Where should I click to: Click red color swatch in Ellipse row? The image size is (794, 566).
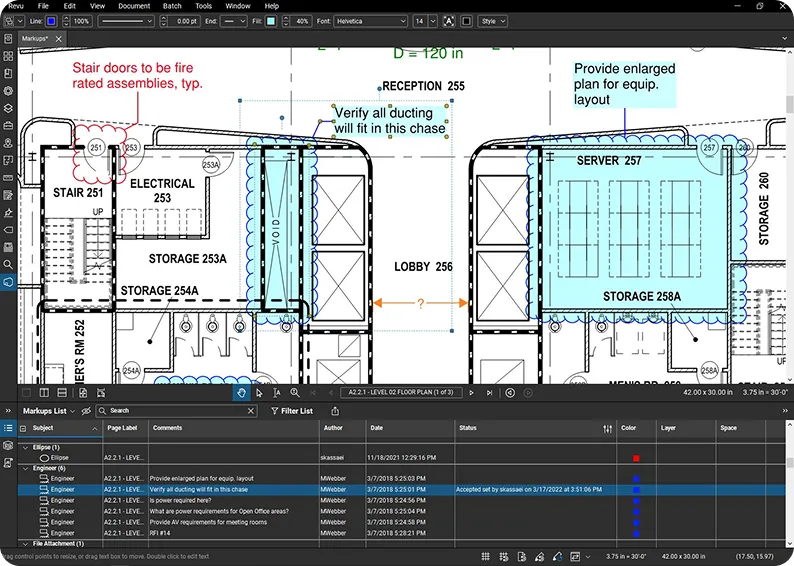pyautogui.click(x=636, y=458)
